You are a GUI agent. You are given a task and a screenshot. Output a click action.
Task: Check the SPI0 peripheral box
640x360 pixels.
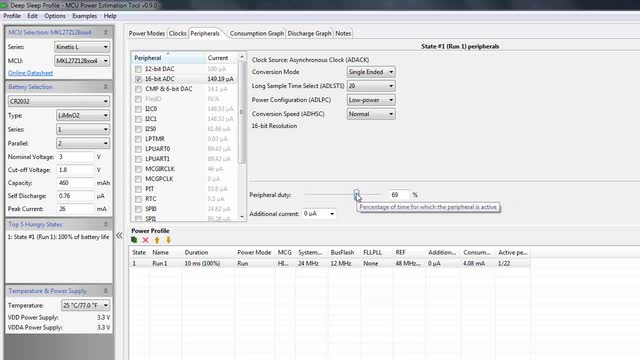[138, 209]
